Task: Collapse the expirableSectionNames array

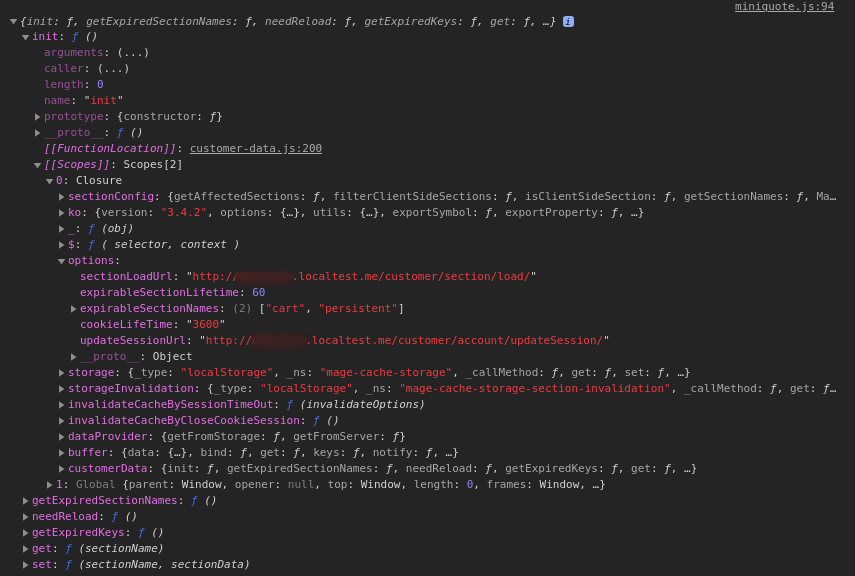Action: [73, 308]
